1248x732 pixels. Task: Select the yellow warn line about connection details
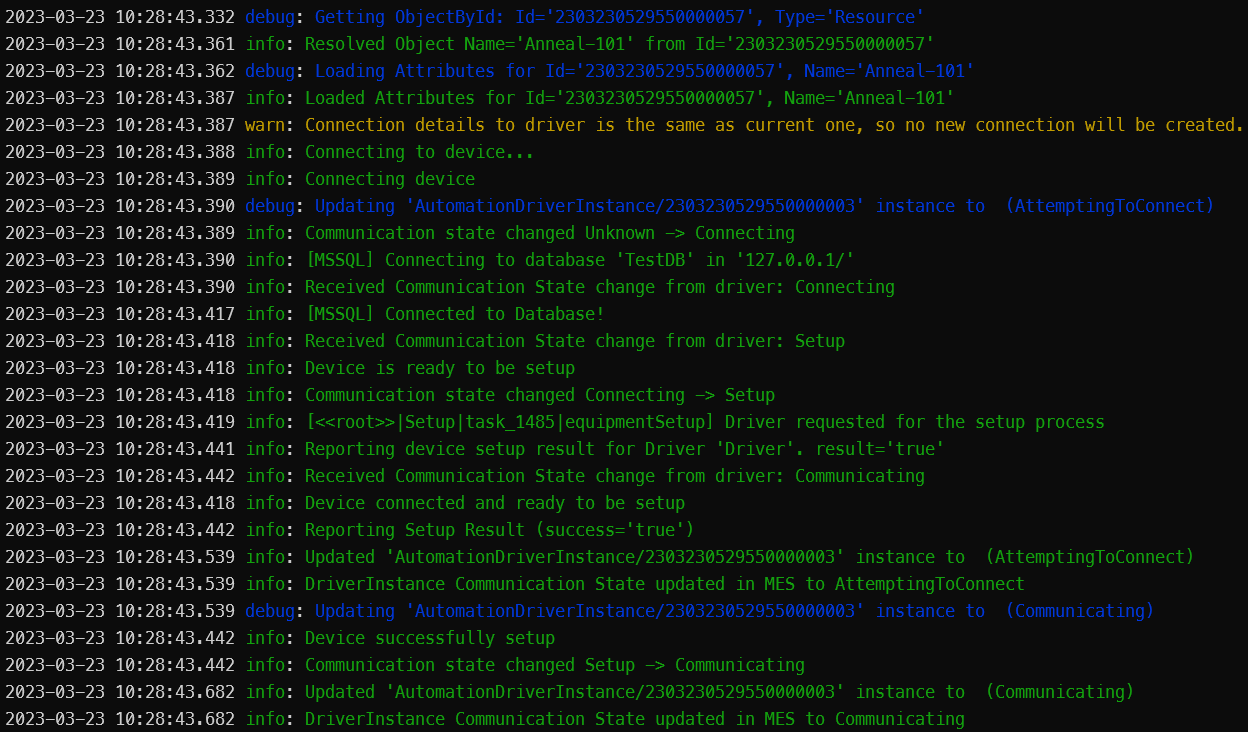pyautogui.click(x=625, y=125)
